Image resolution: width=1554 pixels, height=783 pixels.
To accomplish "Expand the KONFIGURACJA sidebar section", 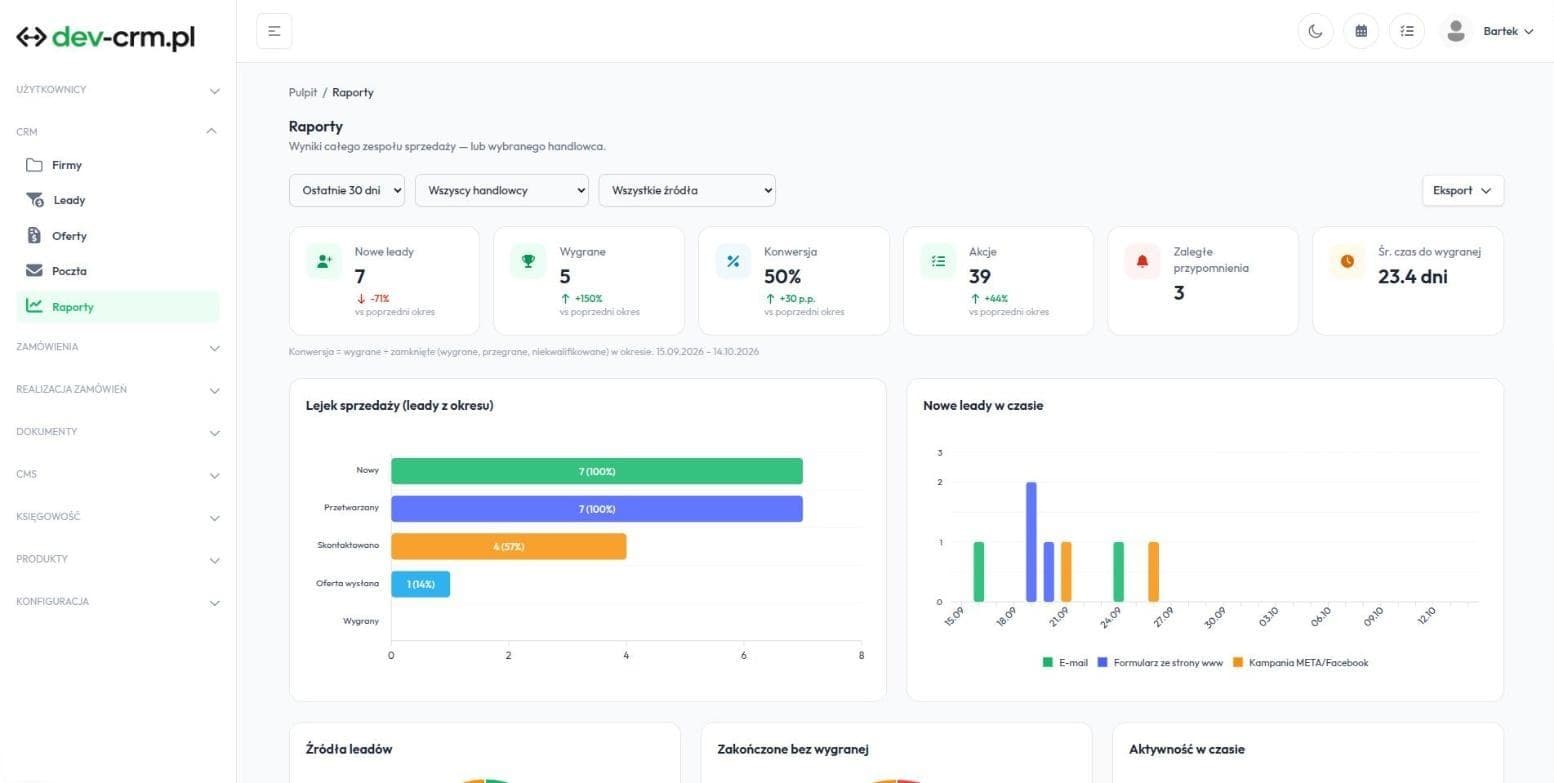I will 118,602.
